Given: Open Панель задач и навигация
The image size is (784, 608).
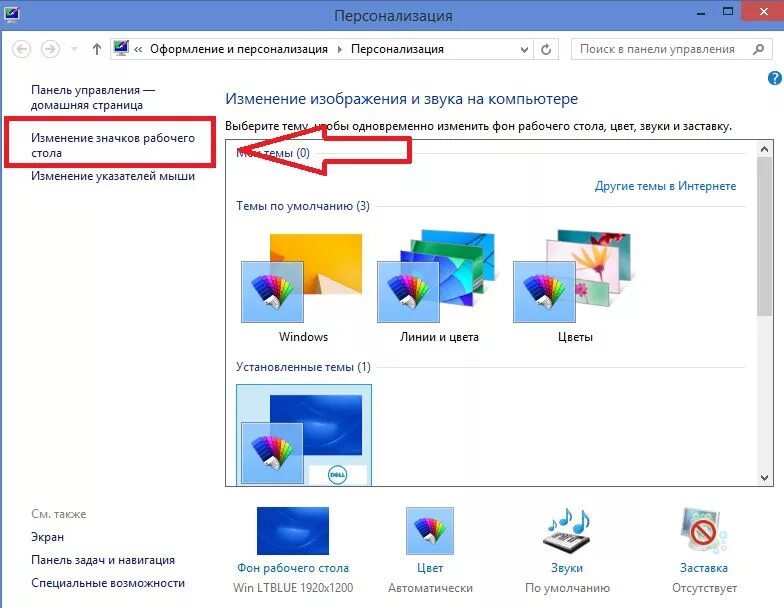Looking at the screenshot, I should [103, 560].
